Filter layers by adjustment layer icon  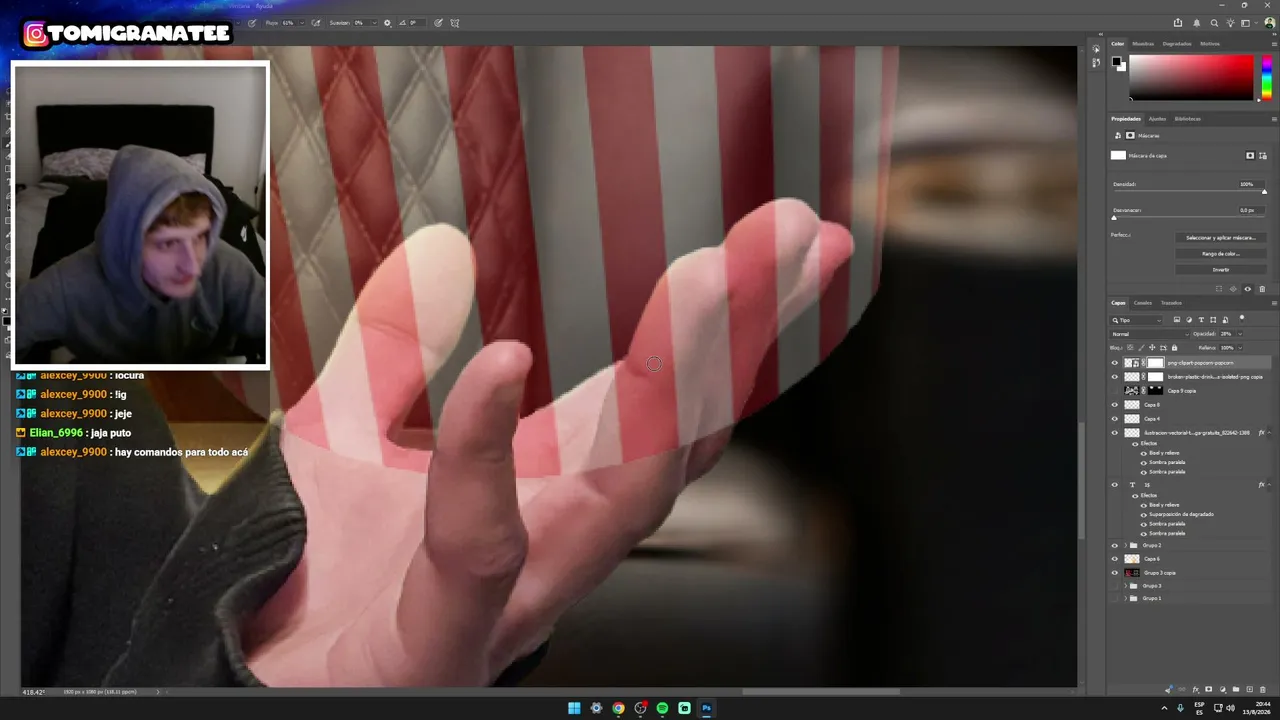[1189, 320]
